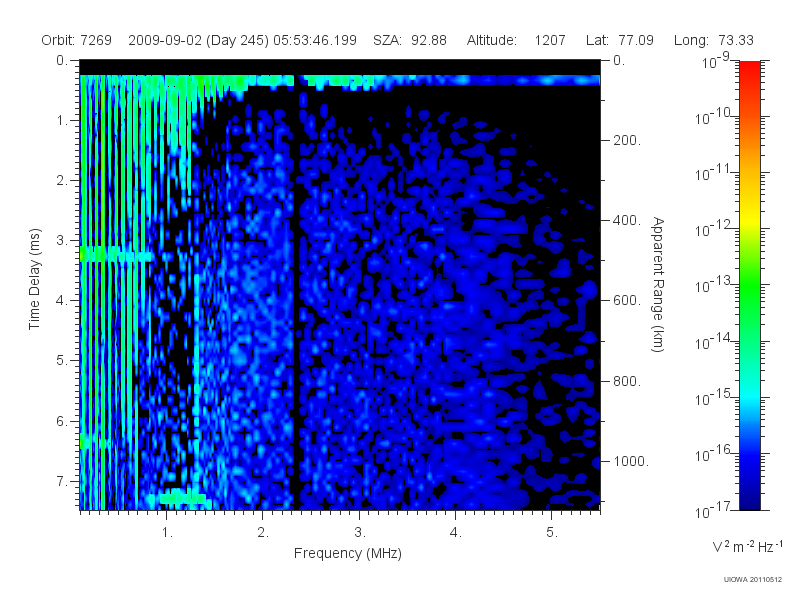The height and width of the screenshot is (600, 800).
Task: Click the green band of the color scale
Action: 750,288
